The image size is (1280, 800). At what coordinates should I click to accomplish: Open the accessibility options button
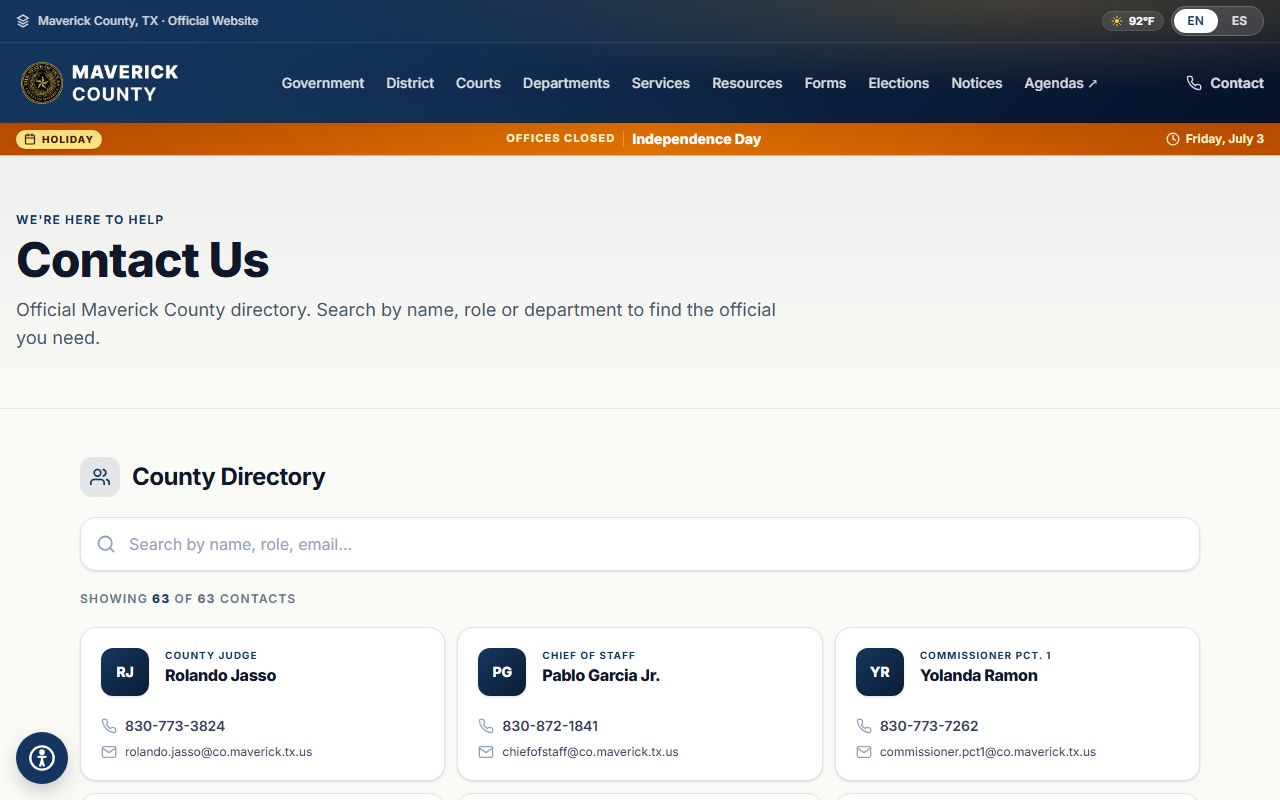[42, 758]
